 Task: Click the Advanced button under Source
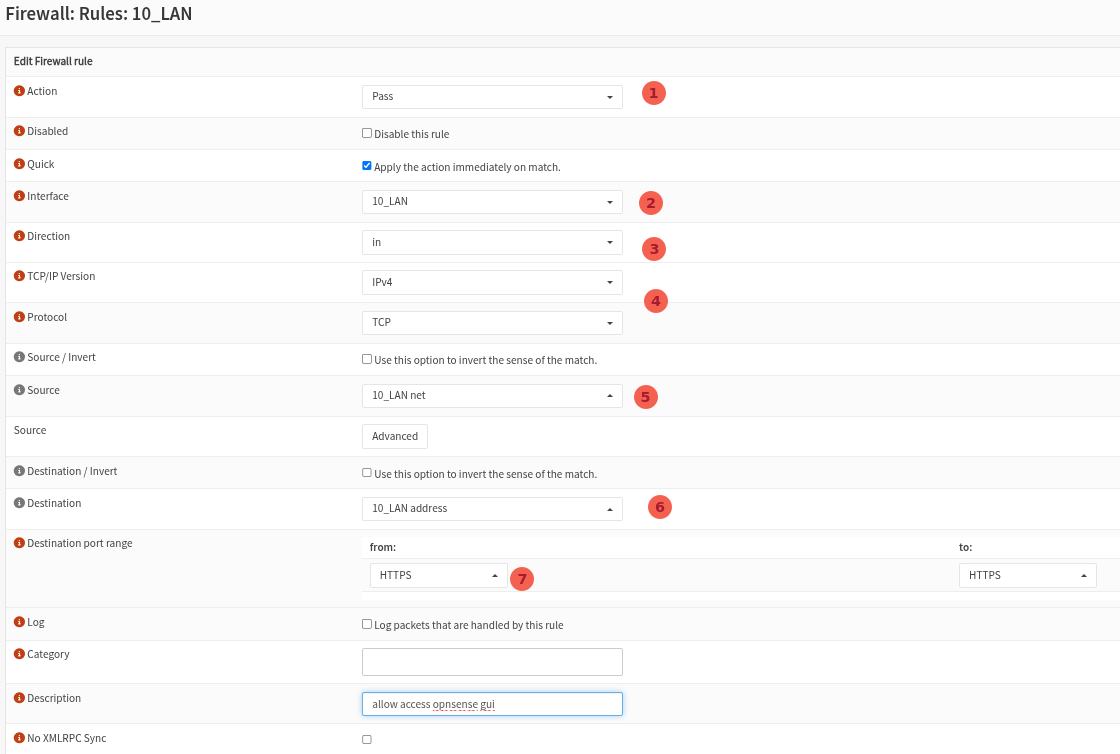[394, 436]
